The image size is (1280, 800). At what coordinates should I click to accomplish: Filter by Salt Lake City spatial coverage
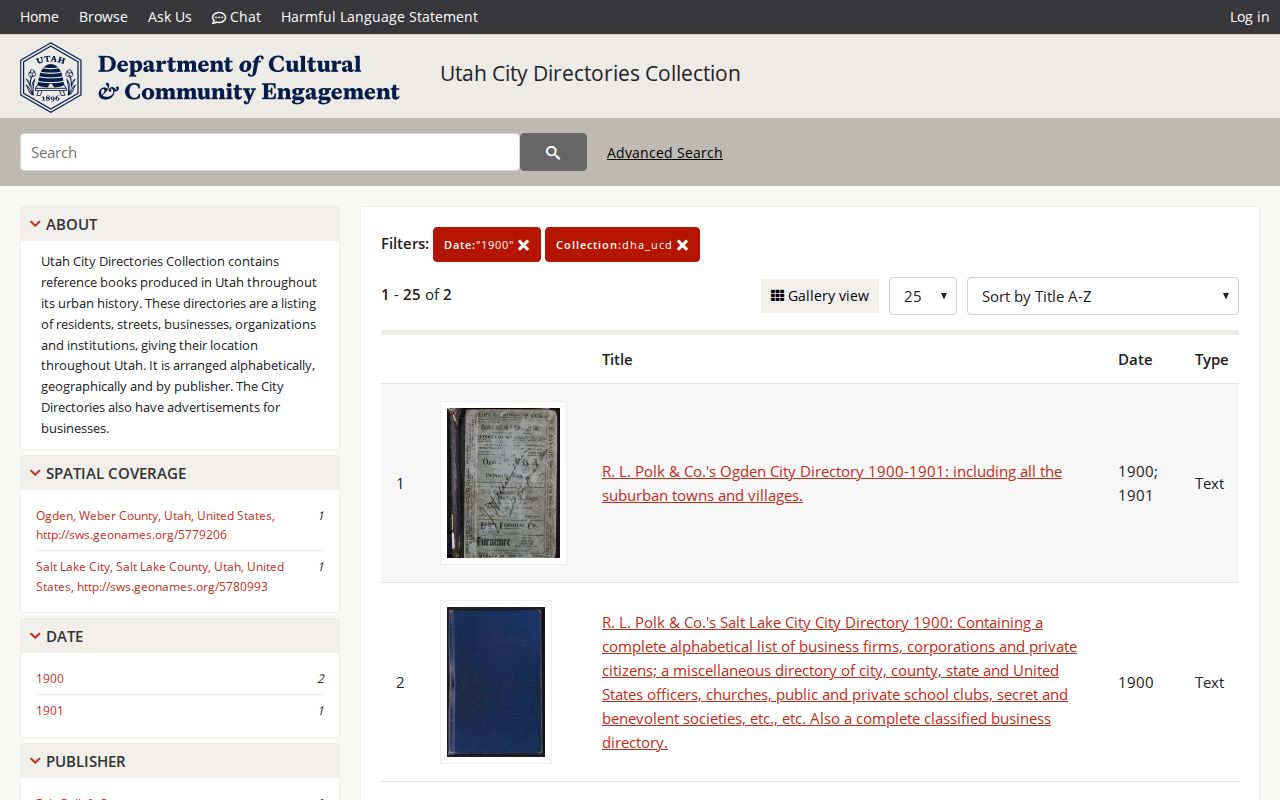pyautogui.click(x=160, y=576)
